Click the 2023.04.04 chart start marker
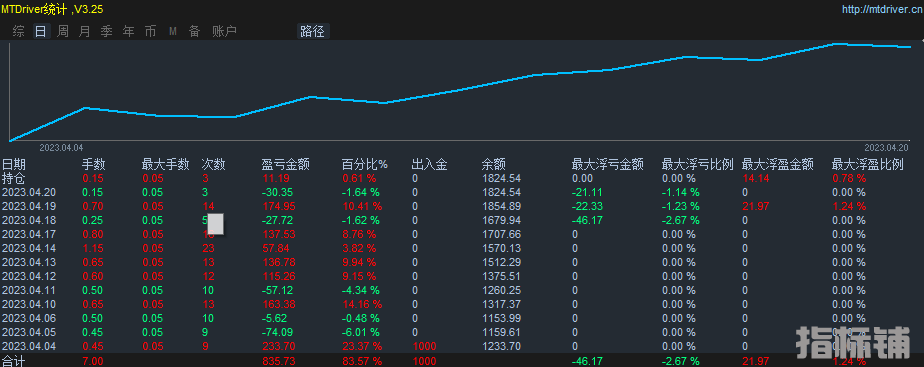The width and height of the screenshot is (924, 367). (x=61, y=147)
